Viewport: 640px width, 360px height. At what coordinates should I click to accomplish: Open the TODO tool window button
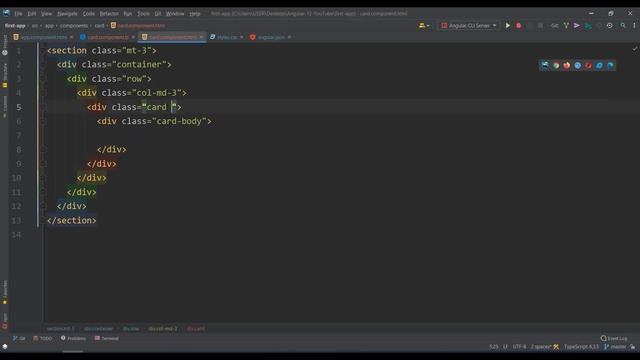click(43, 338)
